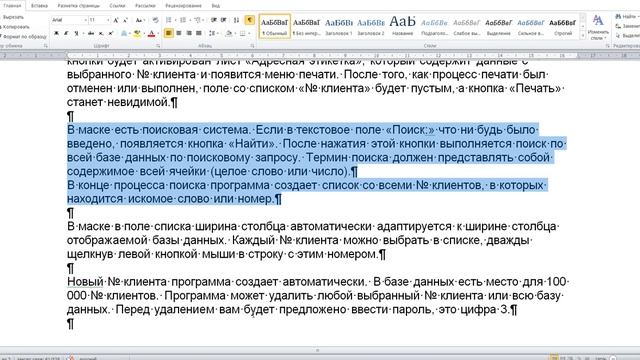This screenshot has height=360, width=640.
Task: Toggle justify text alignment
Action: click(198, 33)
